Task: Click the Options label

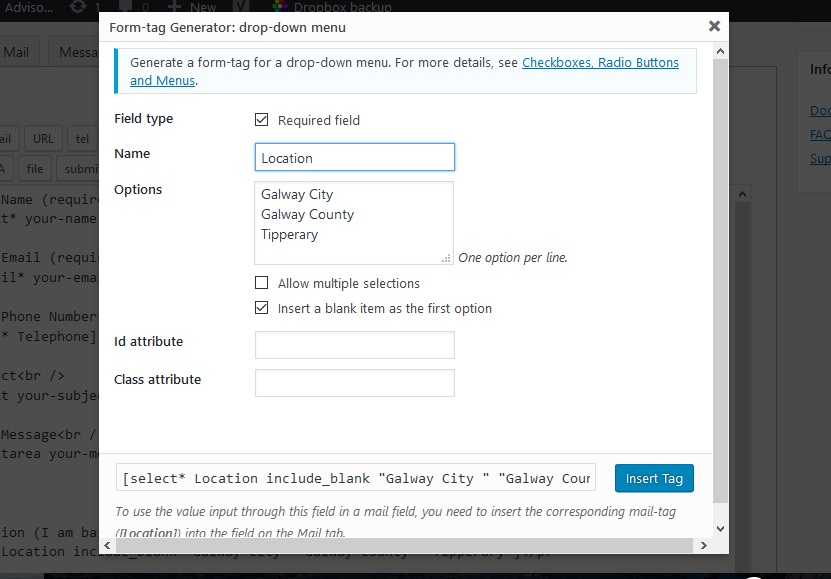Action: pyautogui.click(x=138, y=190)
